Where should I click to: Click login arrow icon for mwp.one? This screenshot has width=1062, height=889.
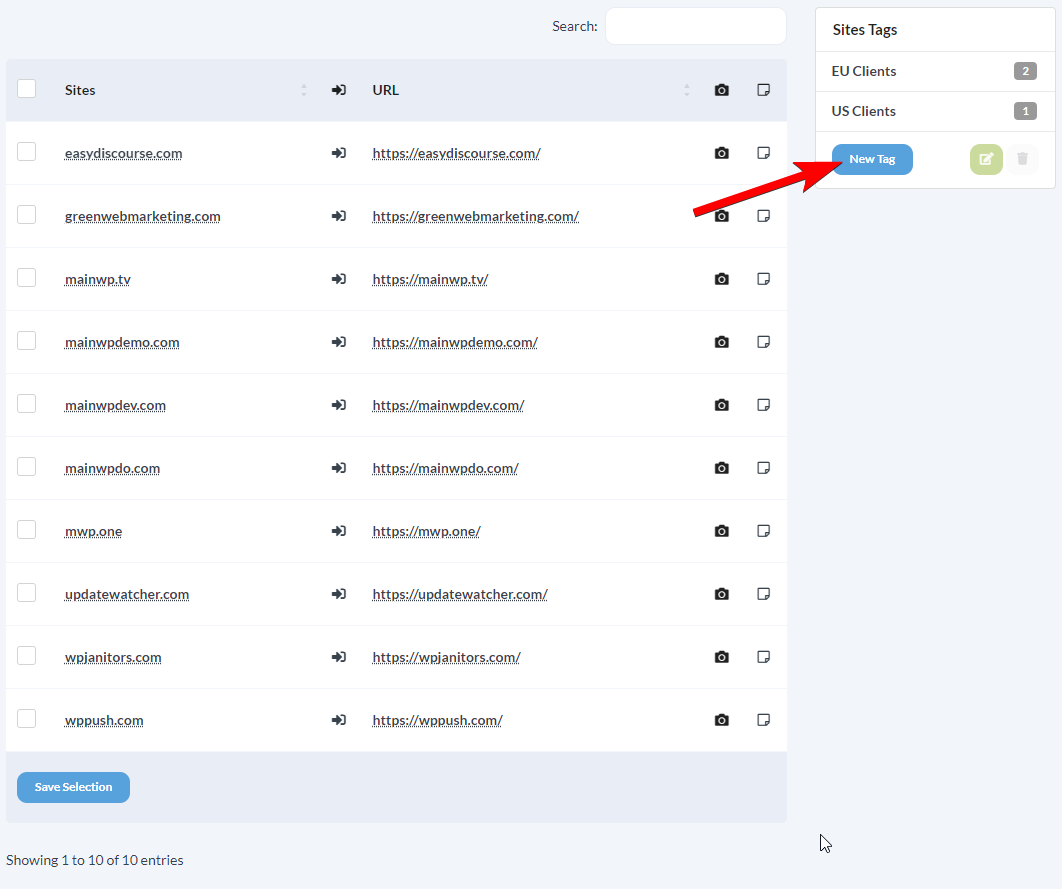tap(339, 531)
